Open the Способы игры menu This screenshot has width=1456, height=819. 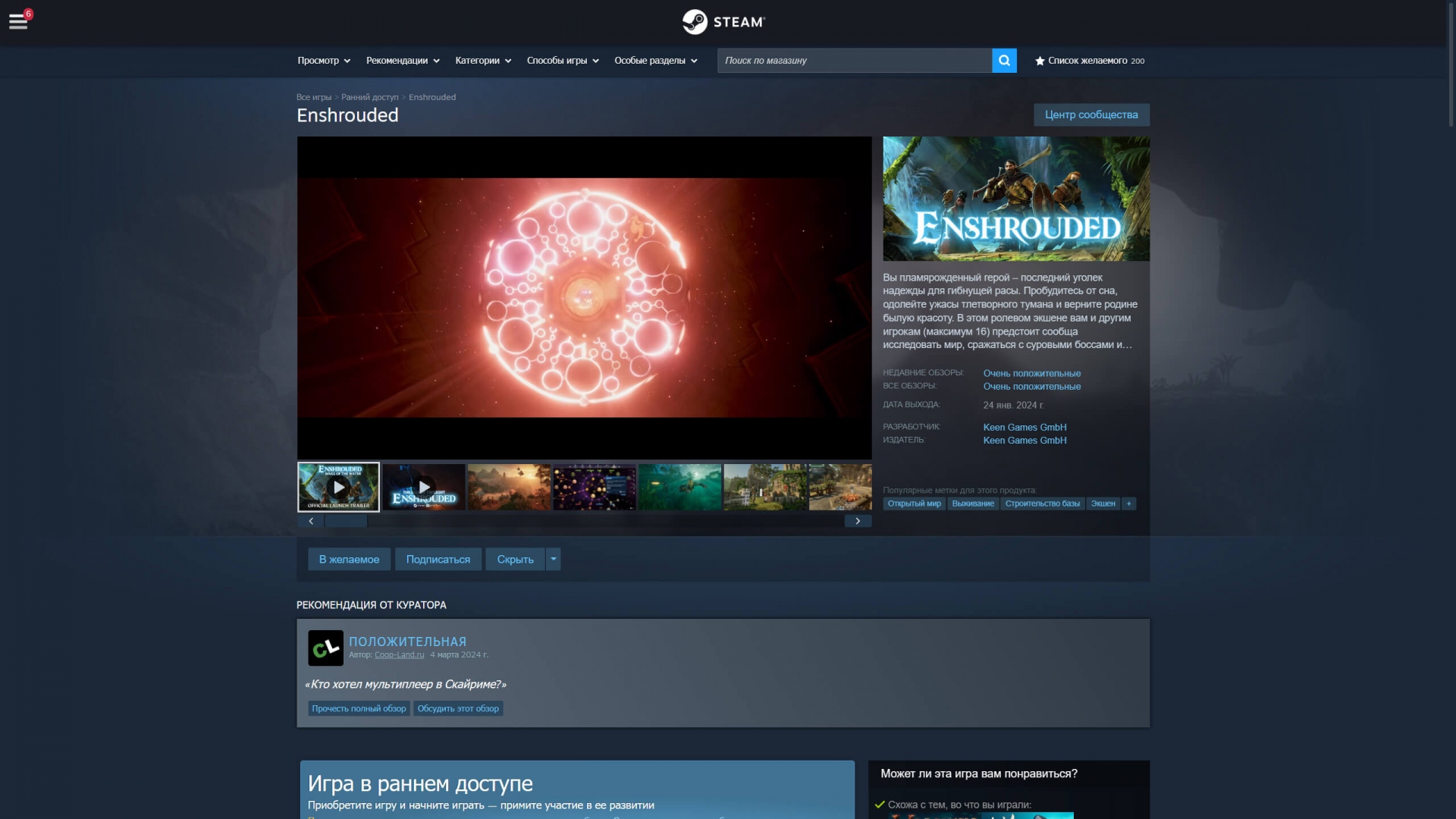point(563,61)
